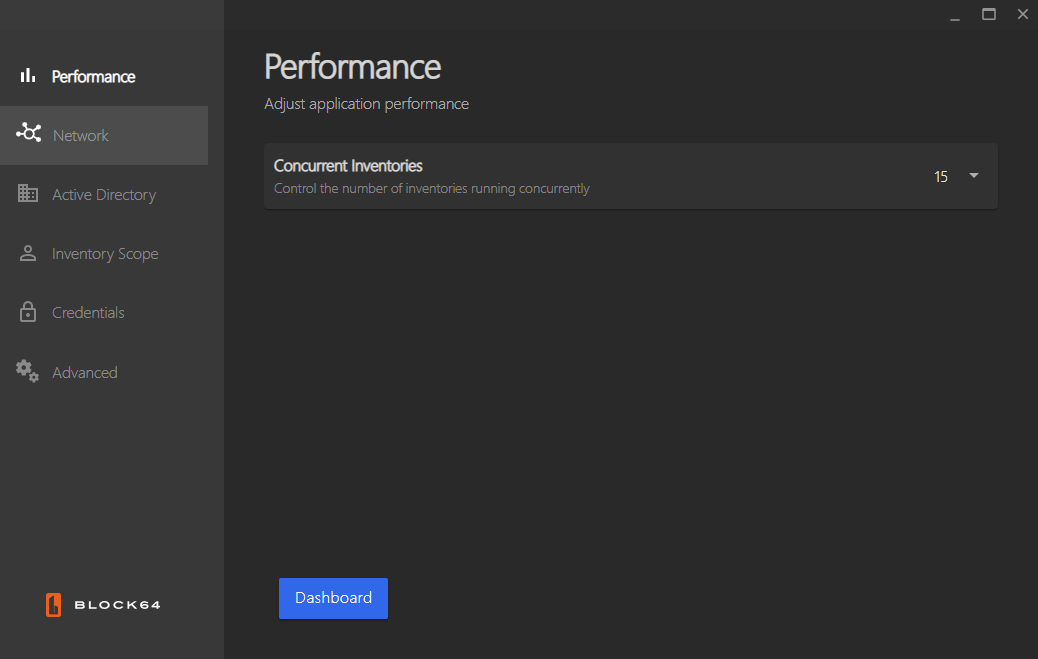Click the orange Block64 emblem at bottom left
This screenshot has width=1038, height=659.
[x=52, y=604]
